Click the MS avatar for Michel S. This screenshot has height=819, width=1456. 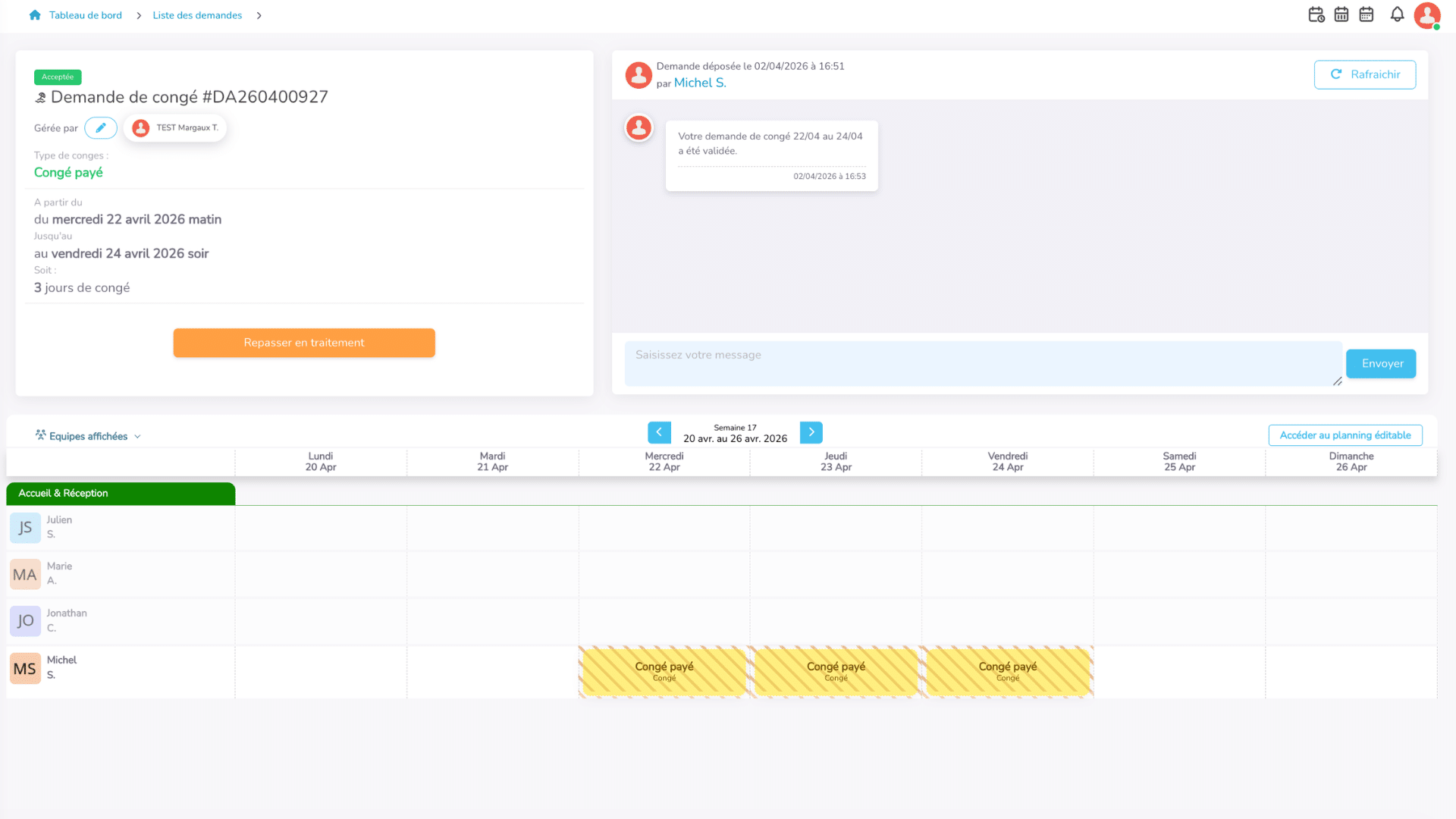25,669
